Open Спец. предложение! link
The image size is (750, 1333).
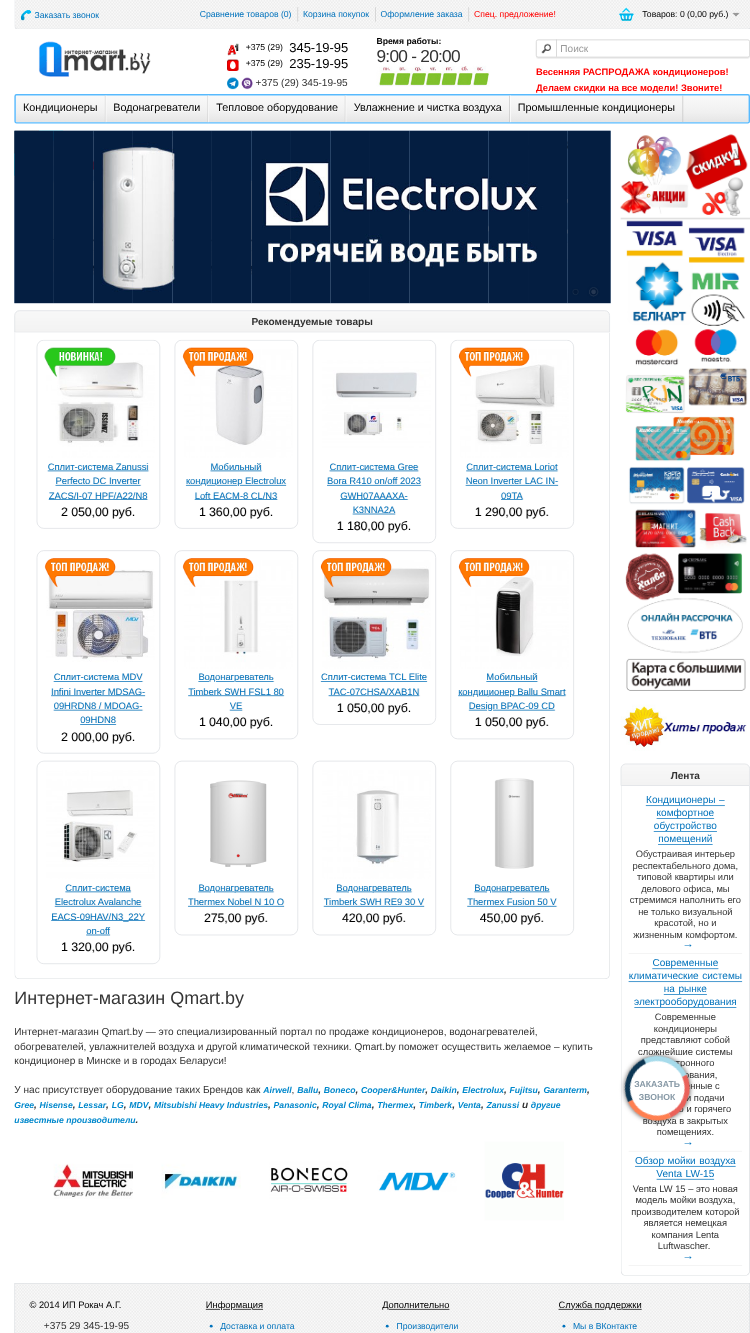(x=515, y=14)
